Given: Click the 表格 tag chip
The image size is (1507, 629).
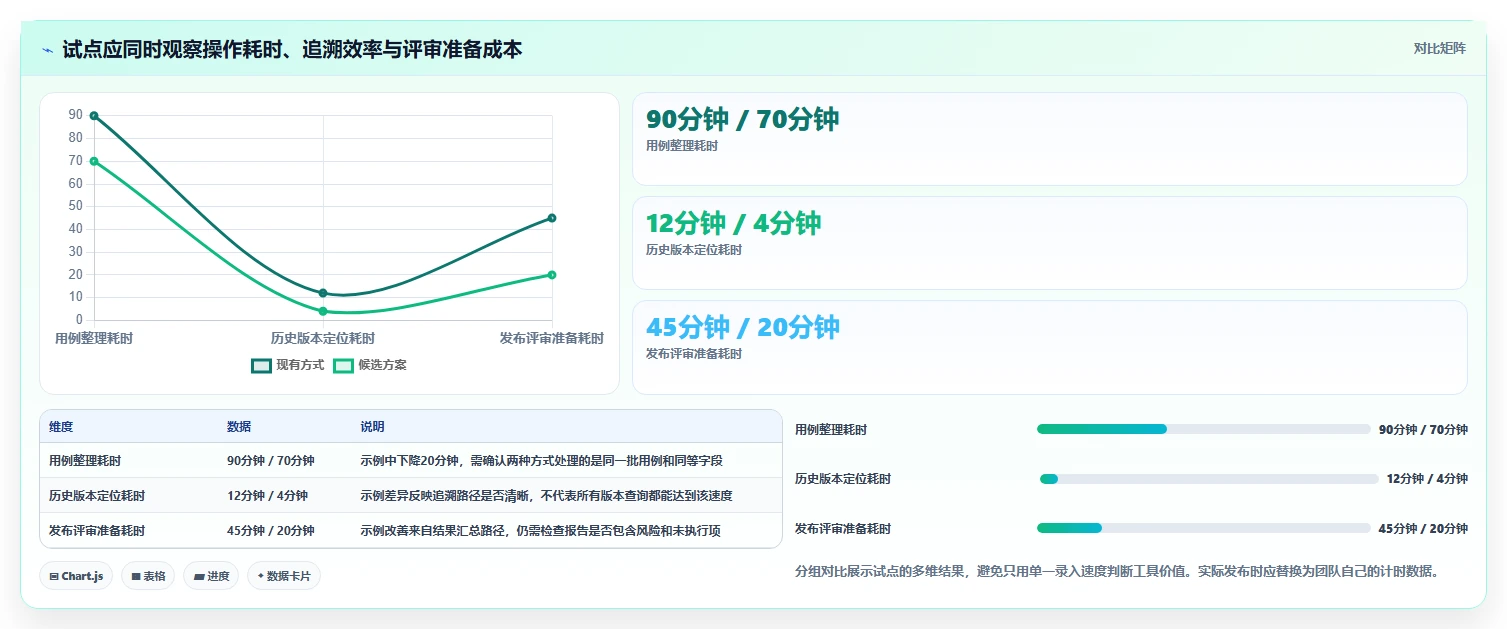Looking at the screenshot, I should point(148,576).
